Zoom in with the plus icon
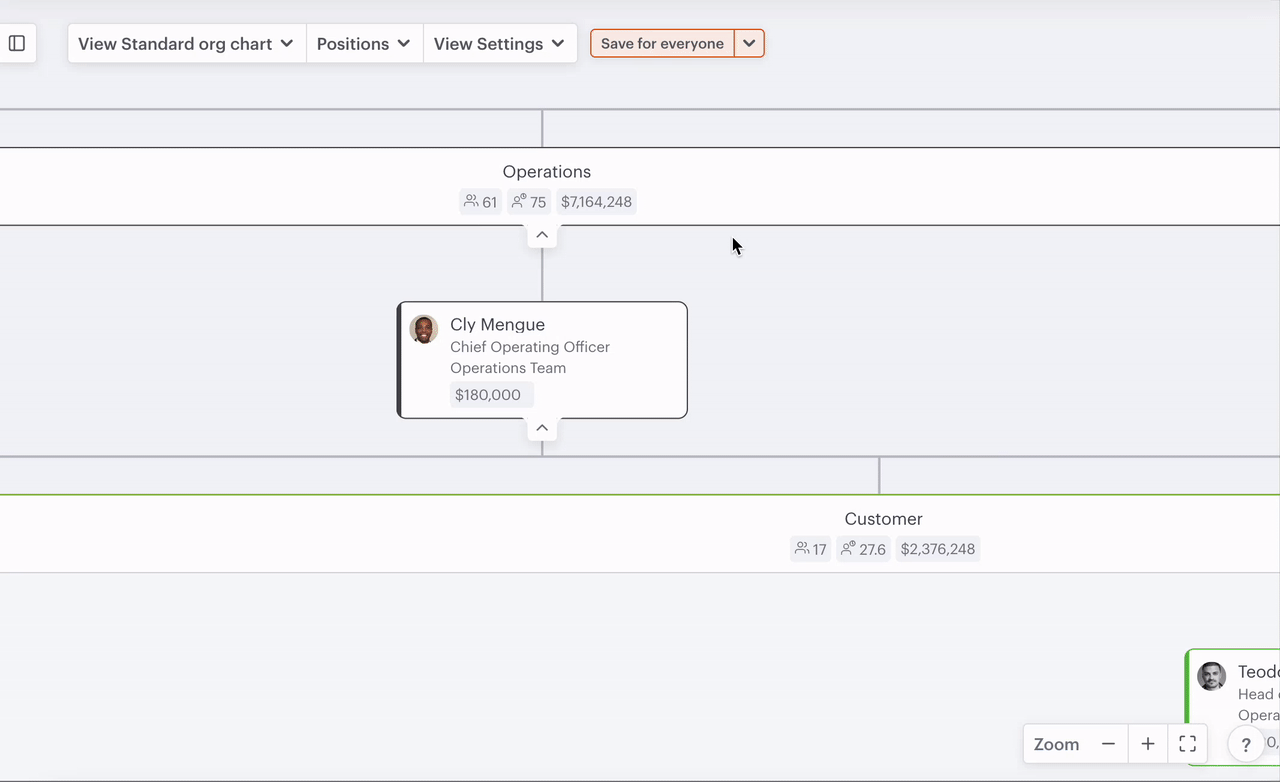Screen dimensions: 1280x782 click(x=1148, y=744)
